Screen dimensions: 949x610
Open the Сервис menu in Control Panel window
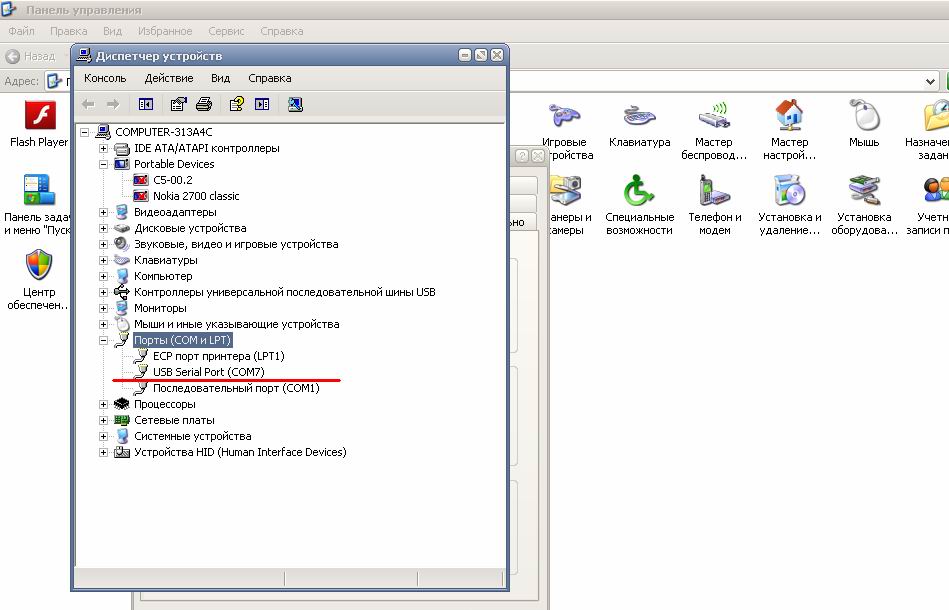coord(226,31)
